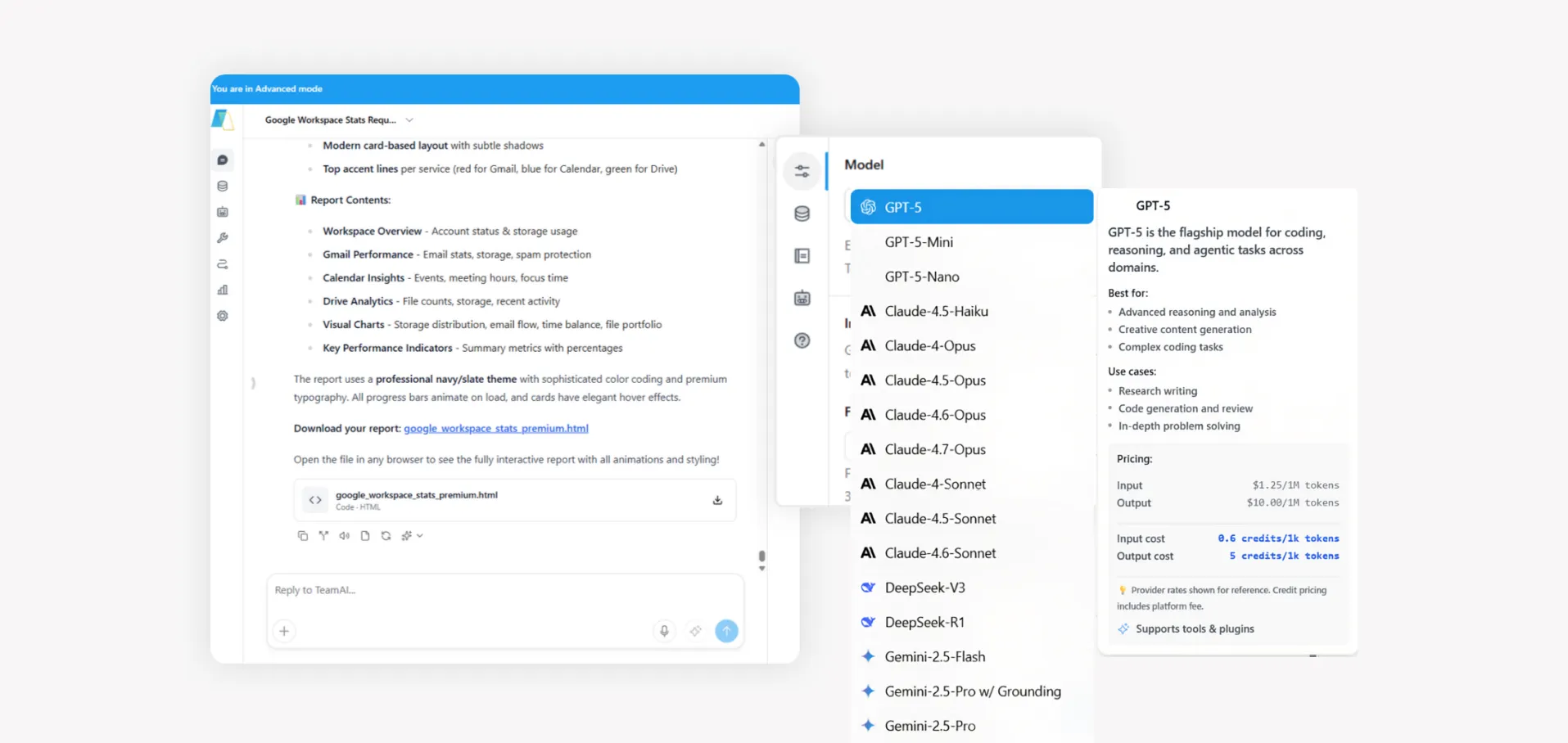Click the plus attach button in reply box
1568x743 pixels.
[x=284, y=631]
